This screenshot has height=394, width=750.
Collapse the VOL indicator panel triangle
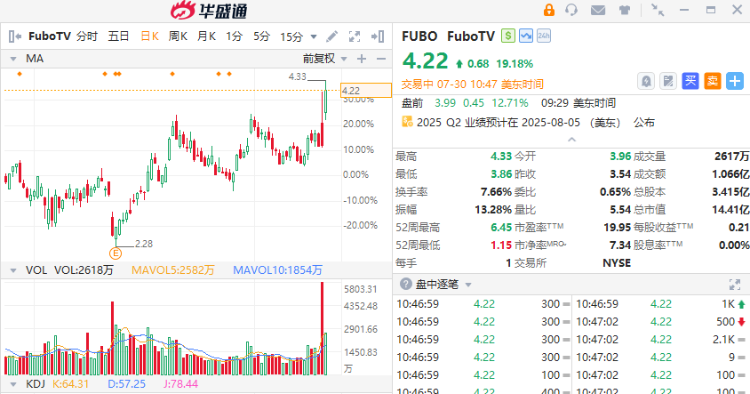point(13,271)
